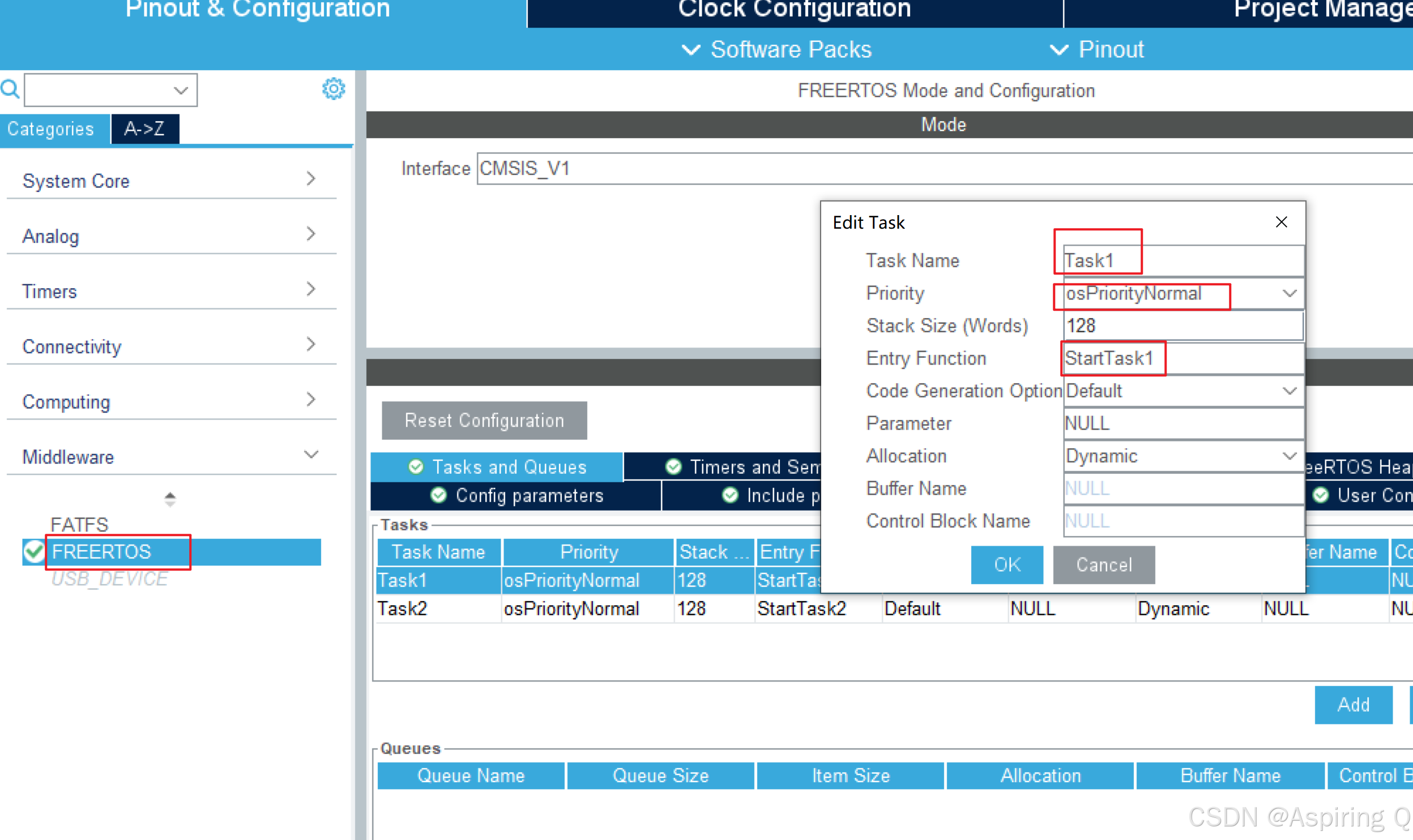1413x840 pixels.
Task: Expand the Connectivity category
Action: pos(172,346)
